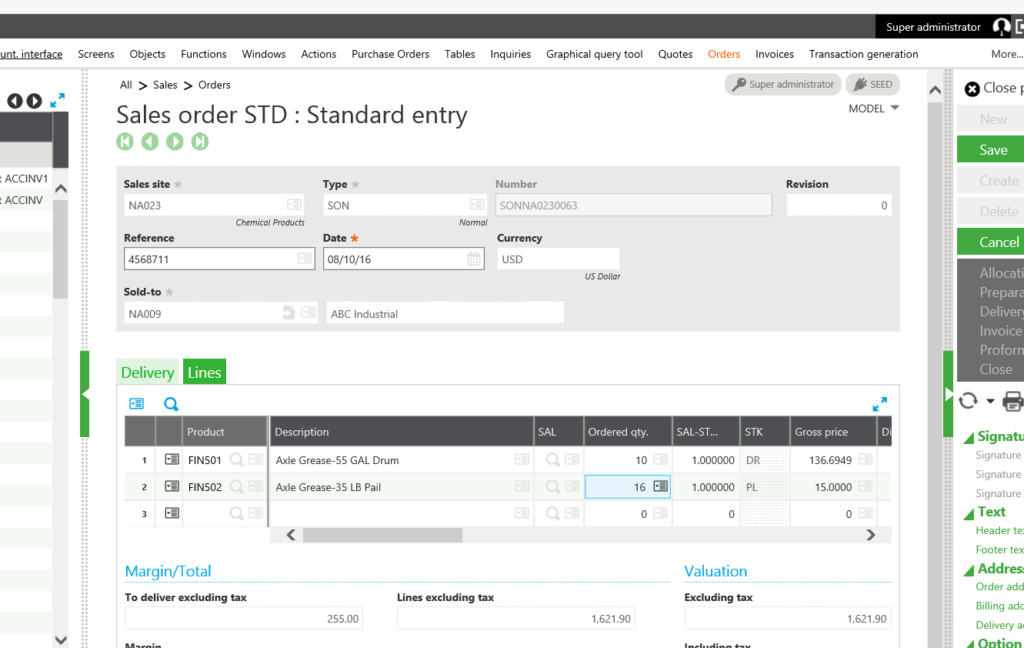Open the calendar picker in Date field
Screen dimensions: 1024x648
474,259
